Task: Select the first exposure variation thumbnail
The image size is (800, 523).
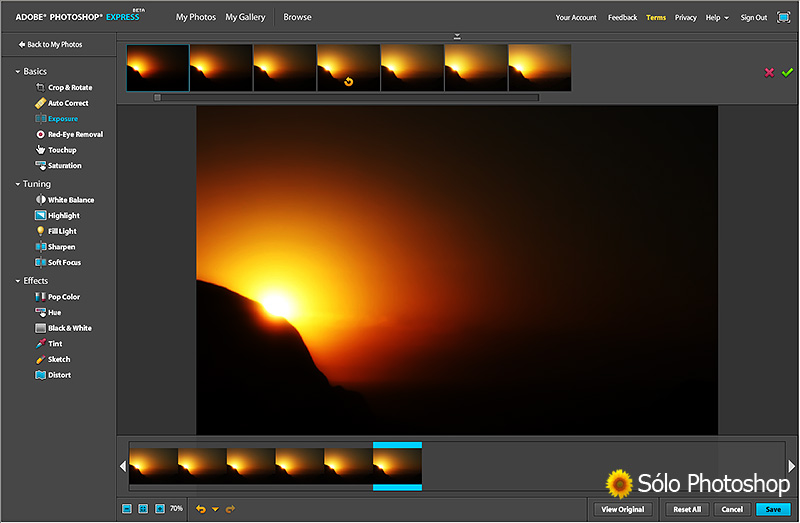Action: [158, 68]
